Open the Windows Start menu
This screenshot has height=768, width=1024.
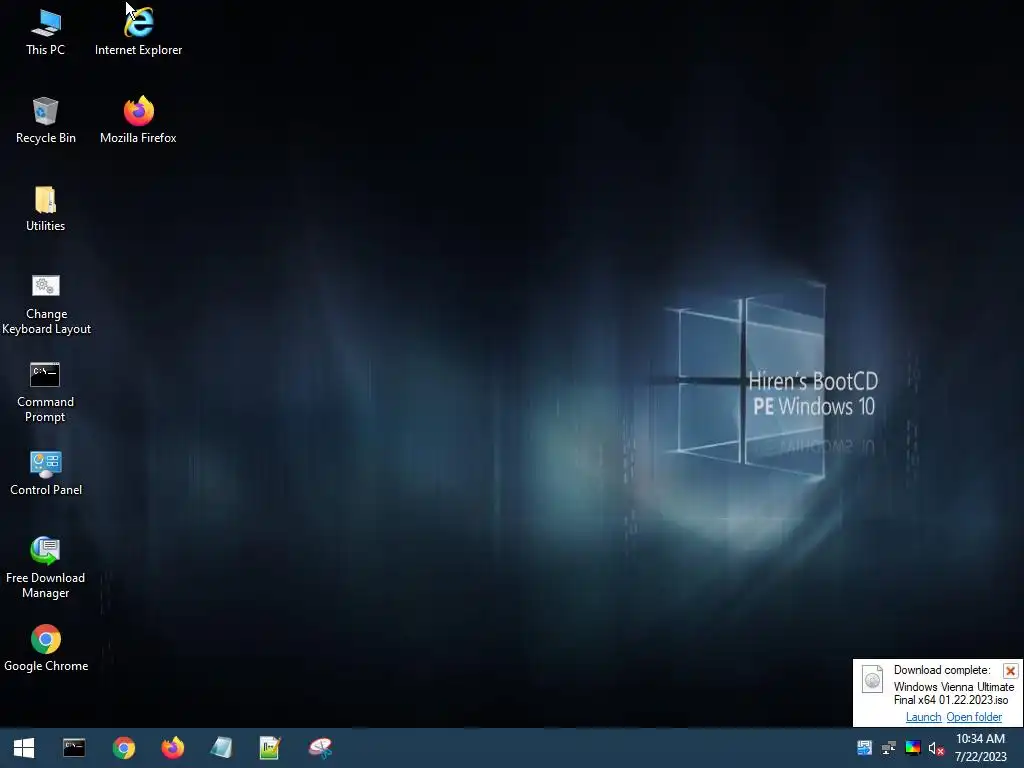(24, 748)
